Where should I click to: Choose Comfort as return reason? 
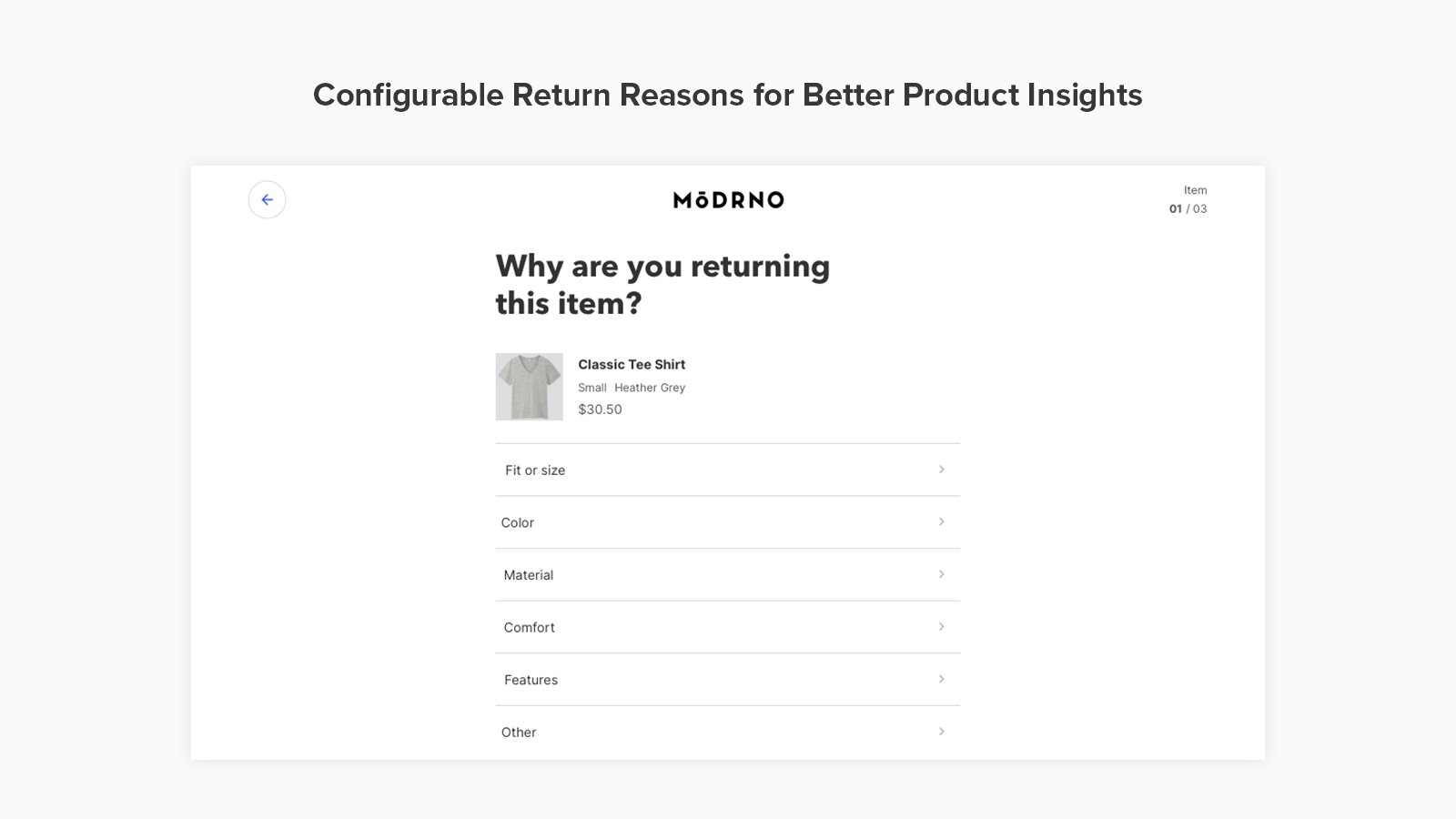pyautogui.click(x=530, y=627)
